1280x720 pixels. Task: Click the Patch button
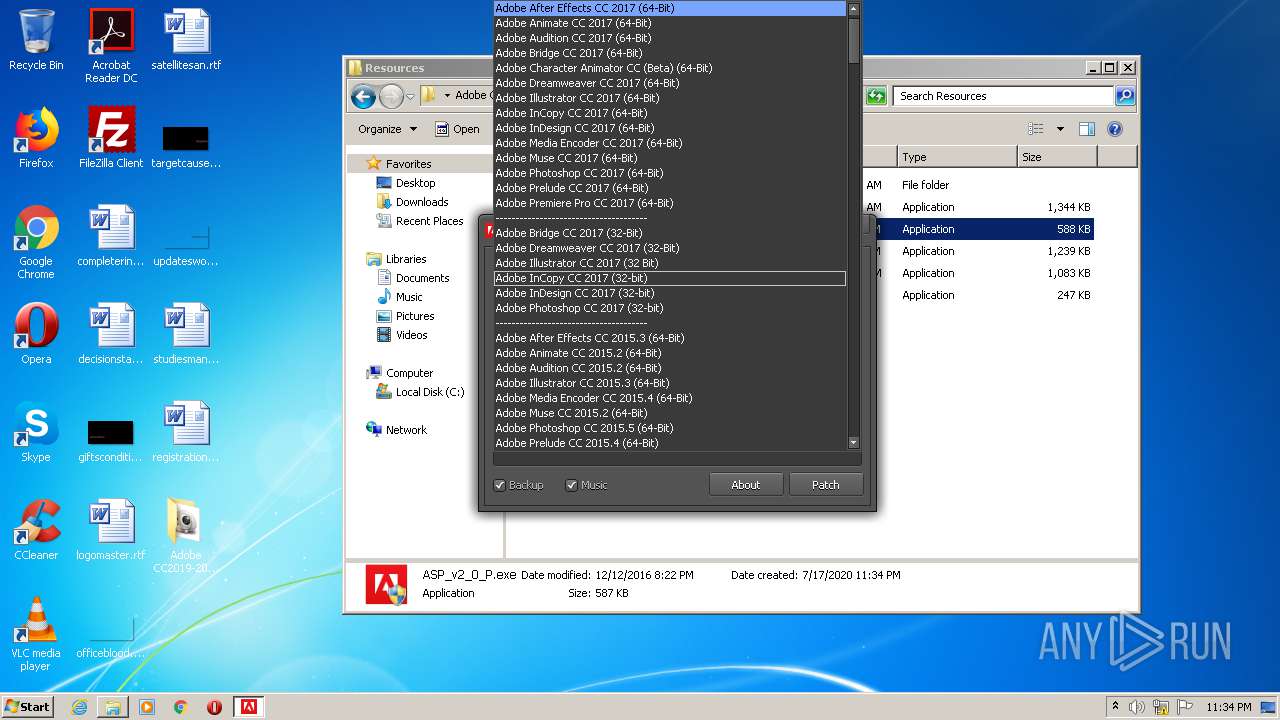coord(826,485)
